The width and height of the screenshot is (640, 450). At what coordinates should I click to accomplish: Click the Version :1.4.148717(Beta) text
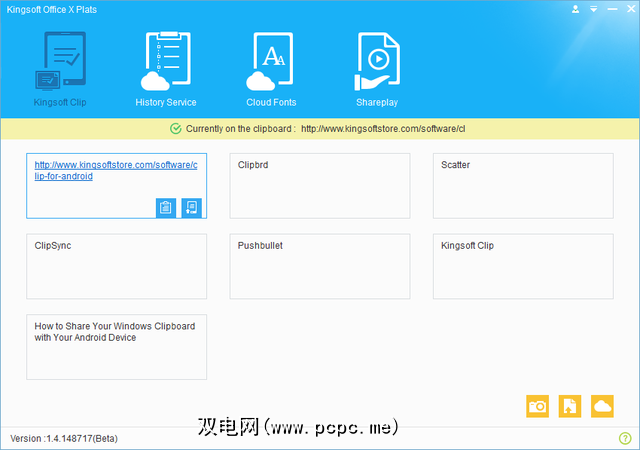64,439
